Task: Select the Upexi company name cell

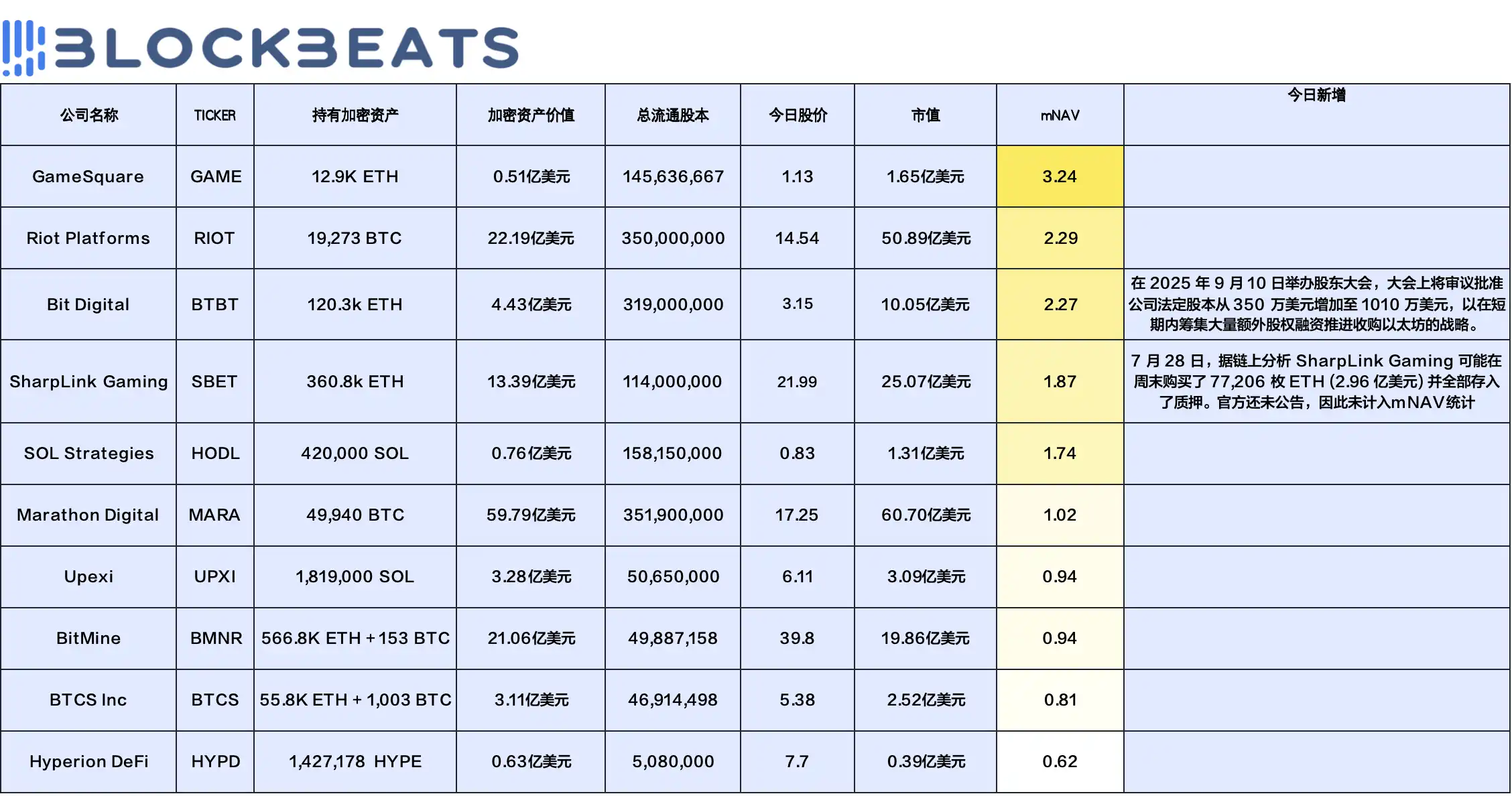Action: point(88,576)
